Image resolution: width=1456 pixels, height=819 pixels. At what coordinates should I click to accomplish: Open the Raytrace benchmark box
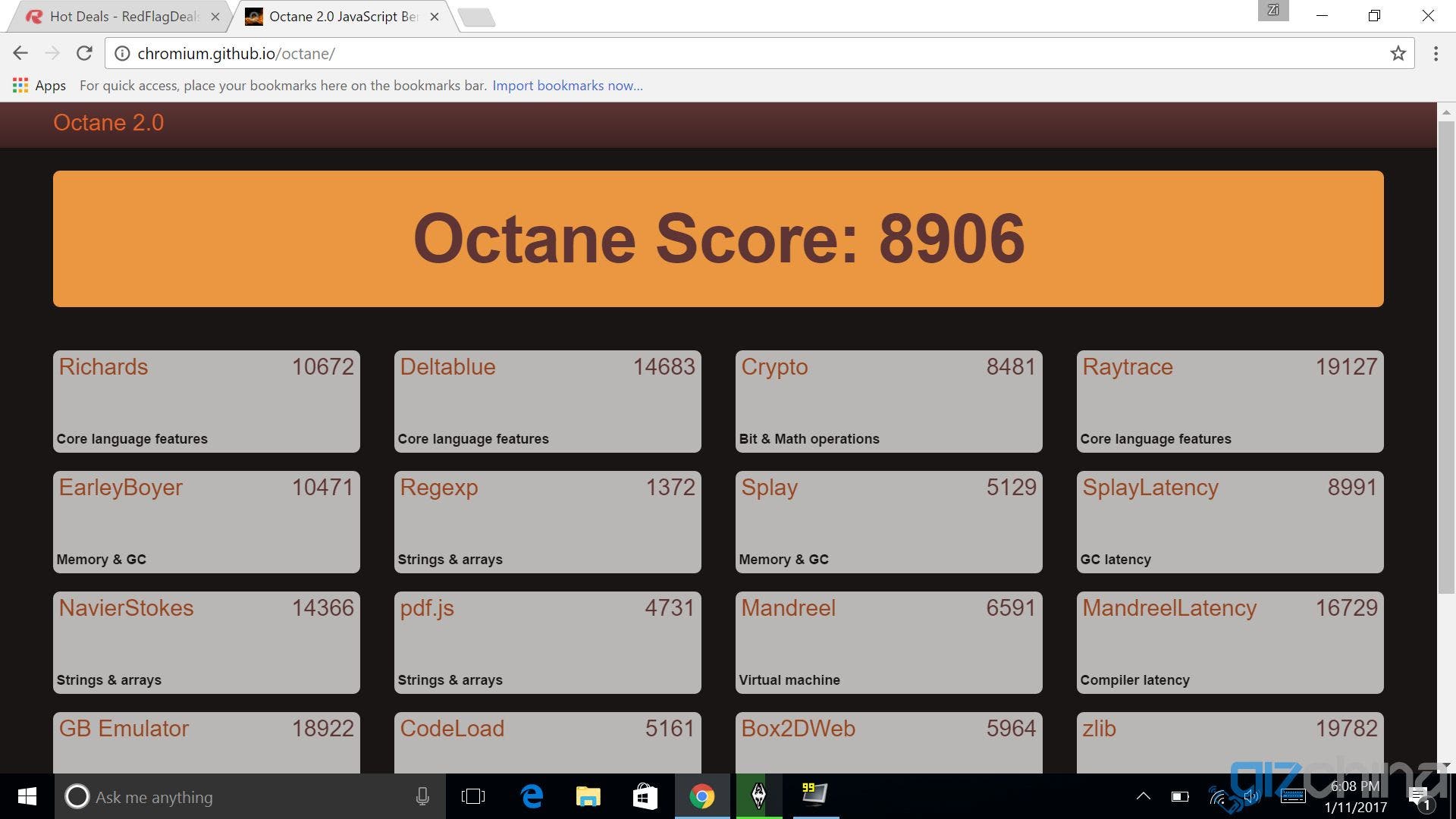click(x=1230, y=401)
